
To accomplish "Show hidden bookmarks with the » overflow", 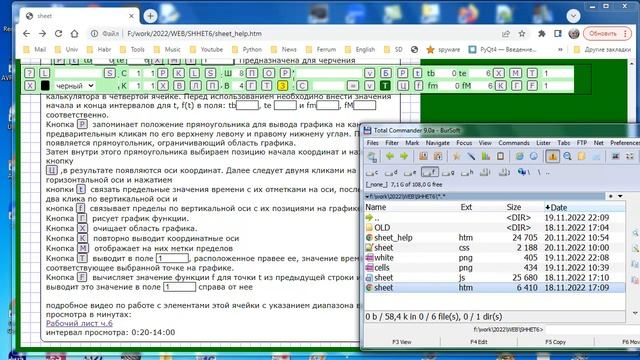I will click(560, 49).
